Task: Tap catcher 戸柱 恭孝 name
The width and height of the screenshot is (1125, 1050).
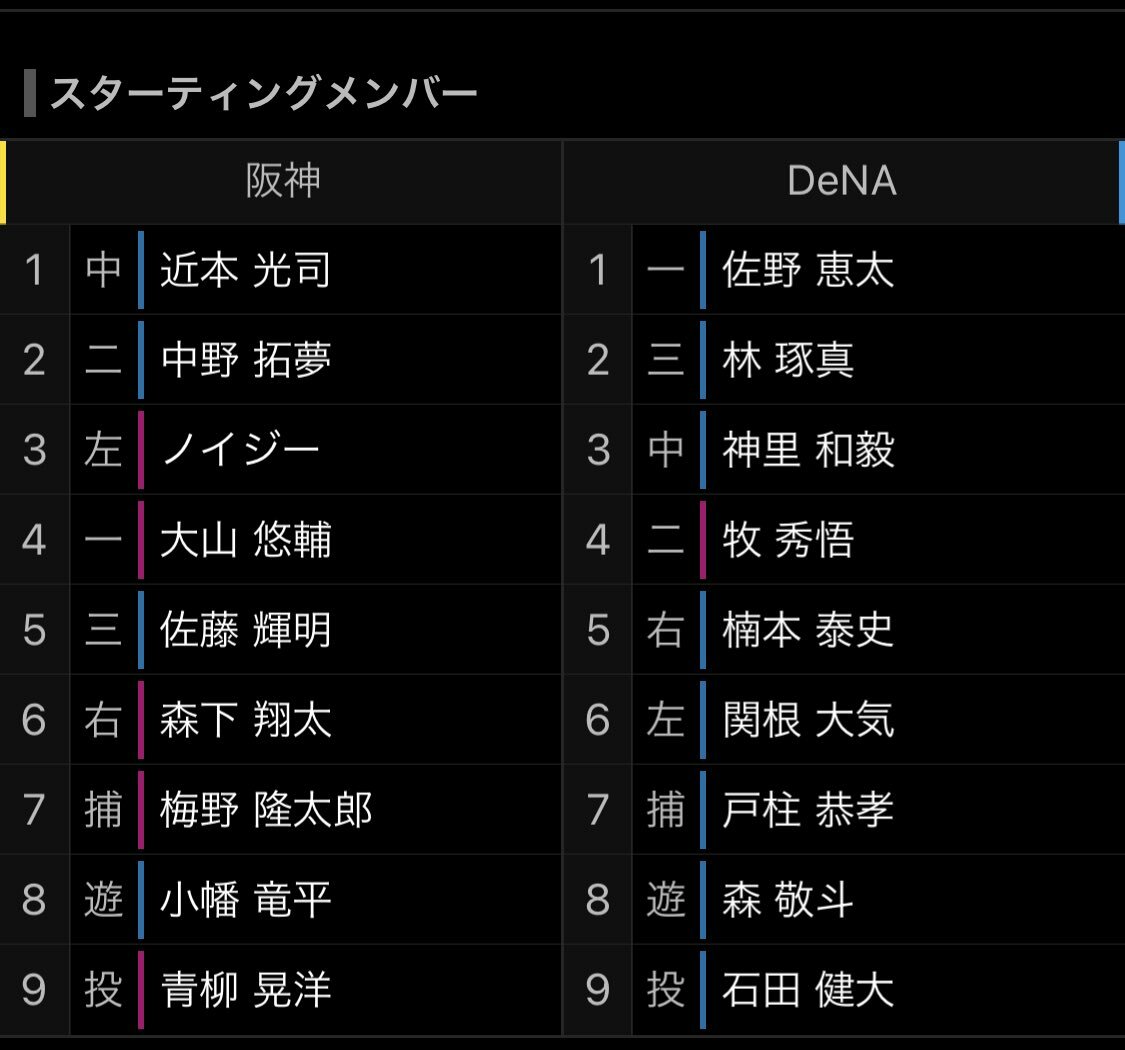Action: (808, 810)
